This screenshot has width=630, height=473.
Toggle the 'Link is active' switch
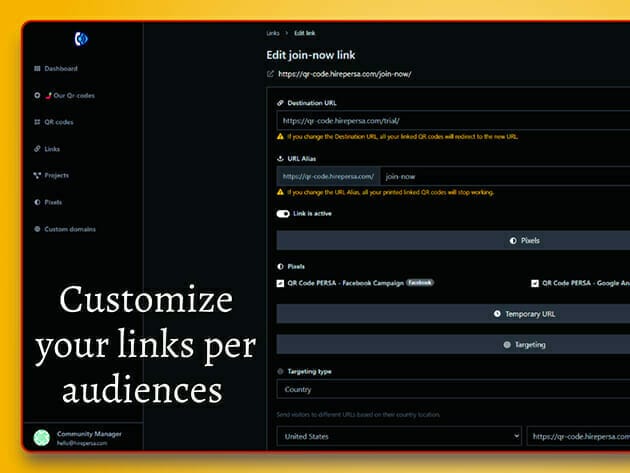pyautogui.click(x=283, y=213)
